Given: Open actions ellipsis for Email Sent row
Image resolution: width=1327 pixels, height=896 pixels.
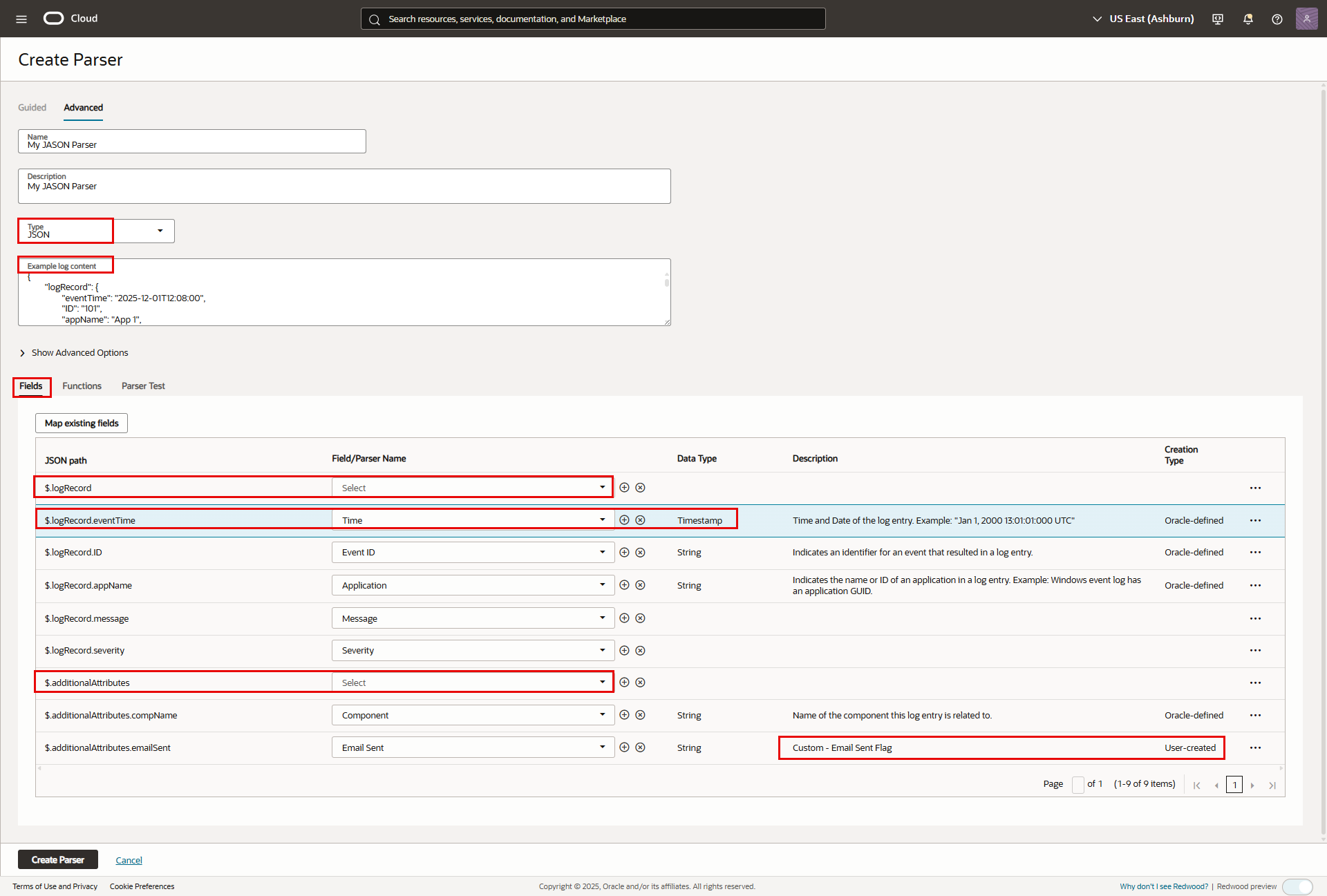Looking at the screenshot, I should [x=1255, y=747].
